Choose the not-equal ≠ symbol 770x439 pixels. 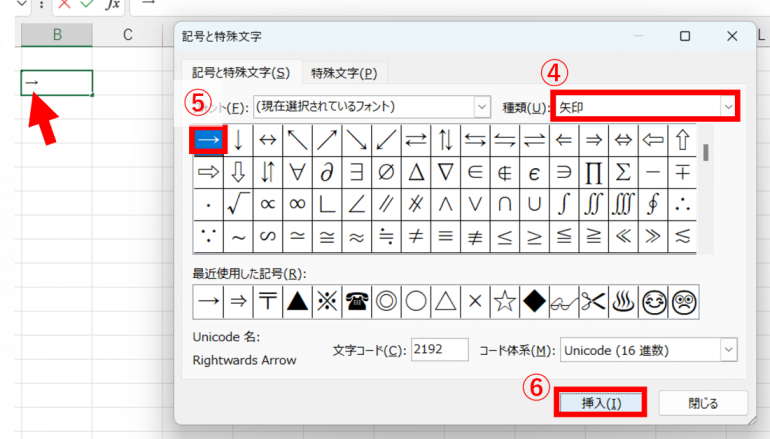point(415,237)
